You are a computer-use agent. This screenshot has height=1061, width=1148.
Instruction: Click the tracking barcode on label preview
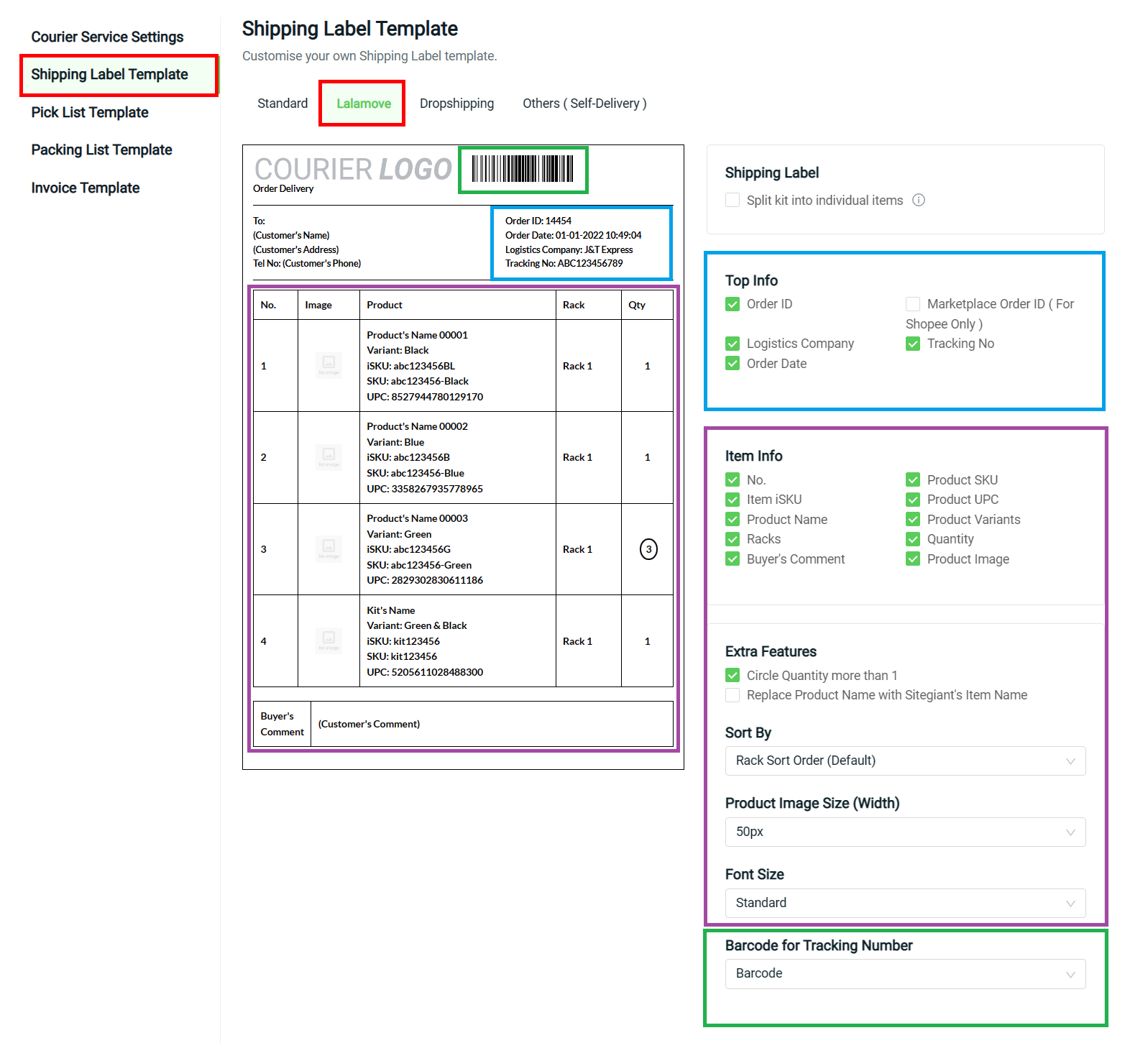click(x=523, y=169)
